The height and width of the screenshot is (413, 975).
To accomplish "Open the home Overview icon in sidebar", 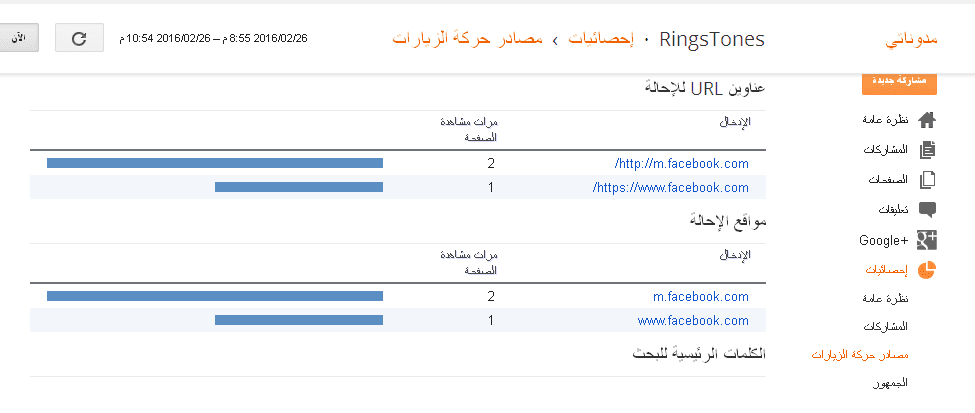I will (x=926, y=120).
